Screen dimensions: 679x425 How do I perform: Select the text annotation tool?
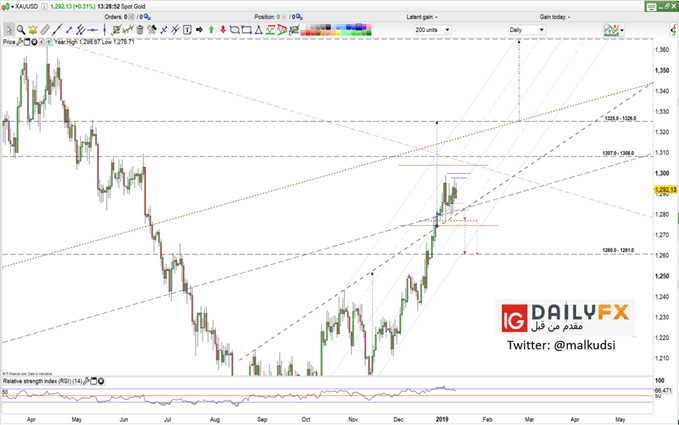point(187,29)
